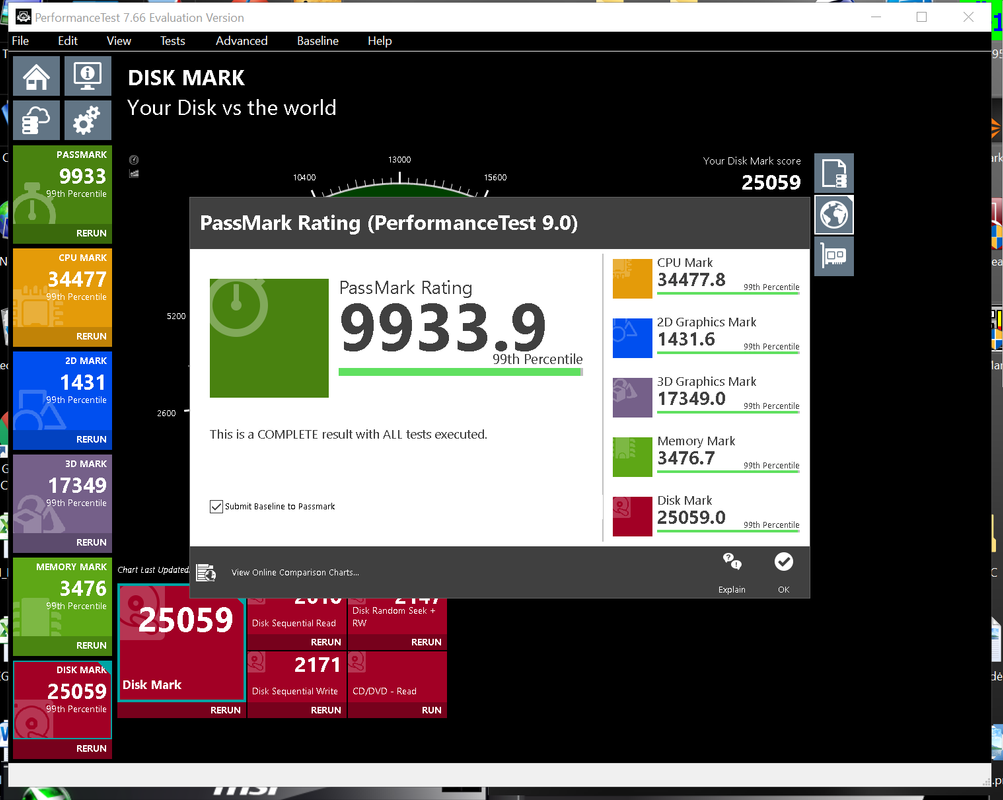The image size is (1003, 800).
Task: Select the CPU MARK 34477 tile
Action: tap(63, 287)
